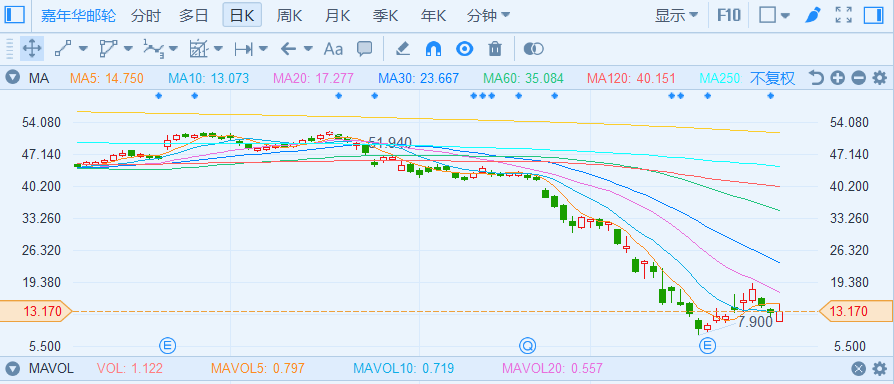Toggle the magnet snap mode
The image size is (894, 384).
point(434,49)
